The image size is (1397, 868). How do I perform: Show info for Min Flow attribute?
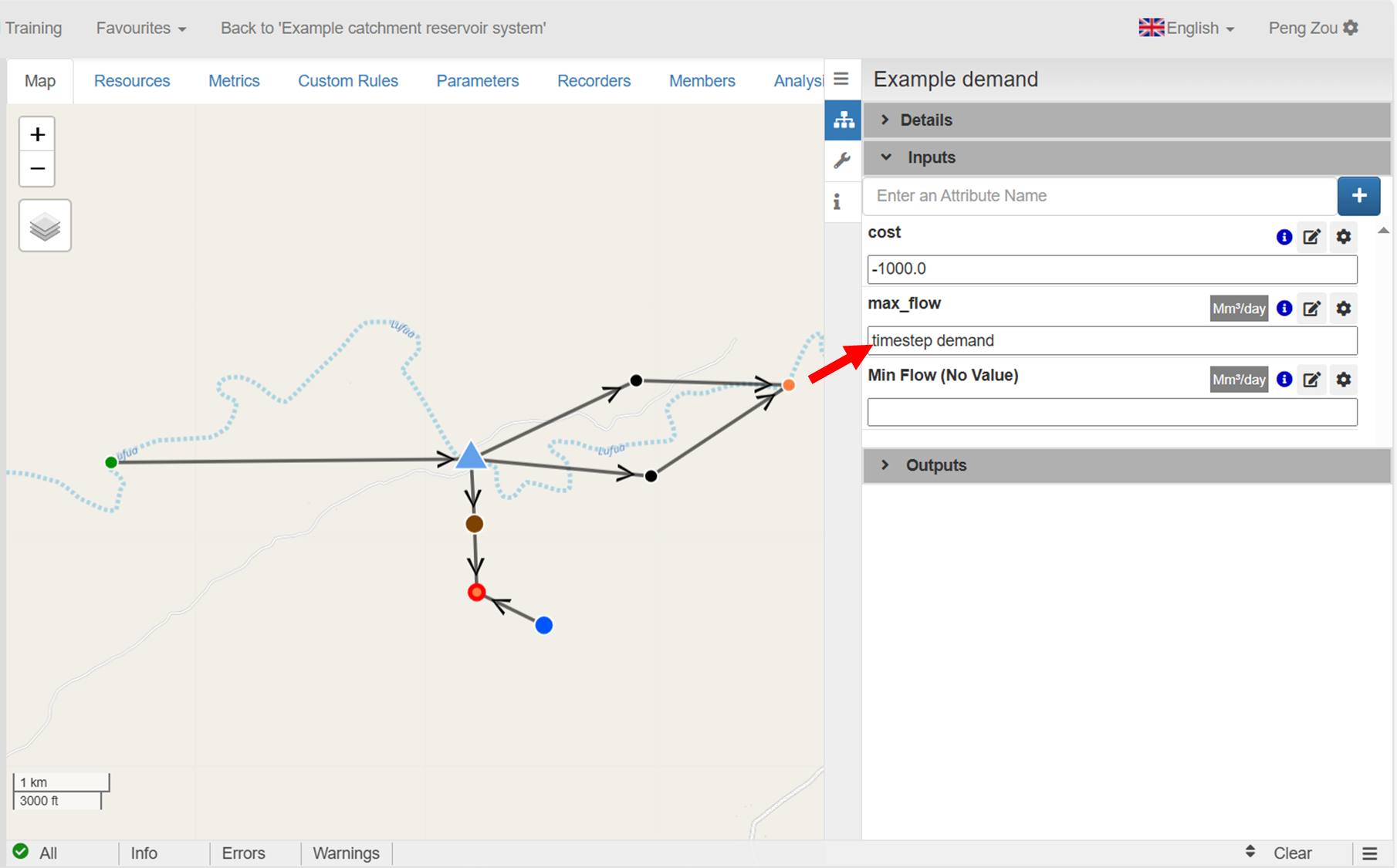[x=1284, y=380]
